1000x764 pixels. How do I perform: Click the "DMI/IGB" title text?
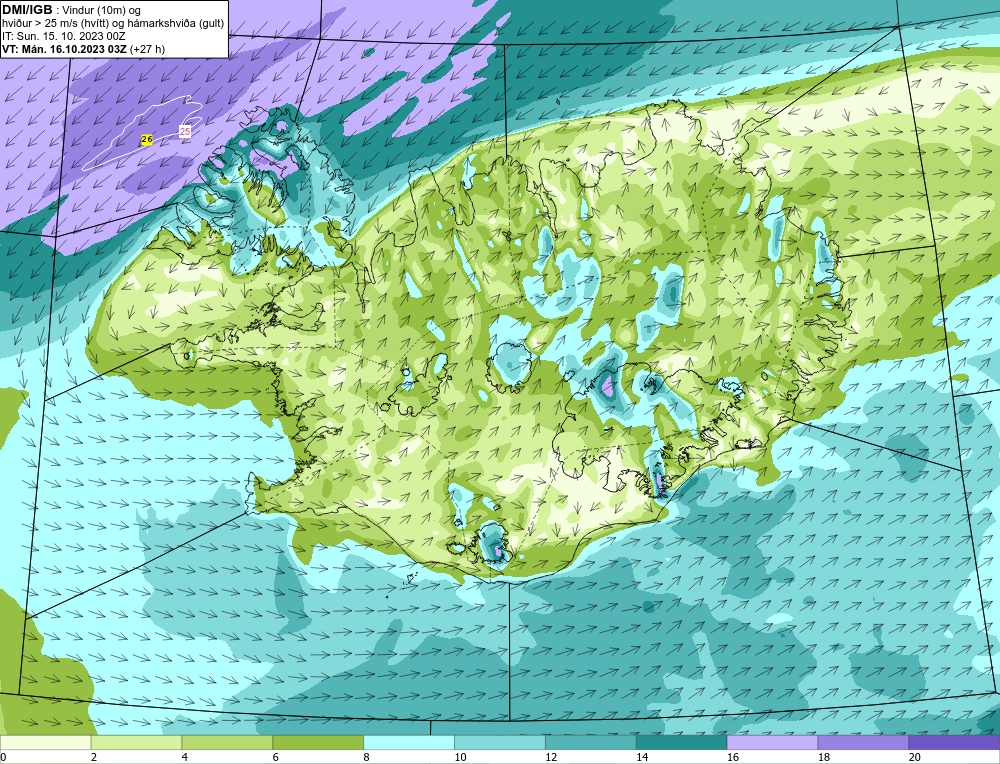coord(27,10)
